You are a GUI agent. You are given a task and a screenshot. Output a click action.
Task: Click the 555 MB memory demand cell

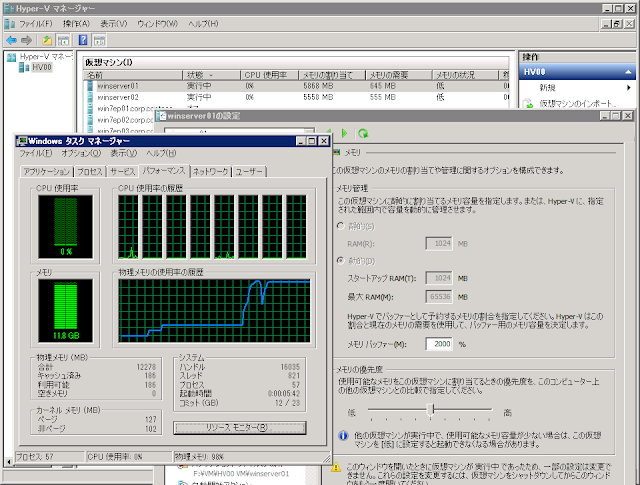(x=382, y=97)
